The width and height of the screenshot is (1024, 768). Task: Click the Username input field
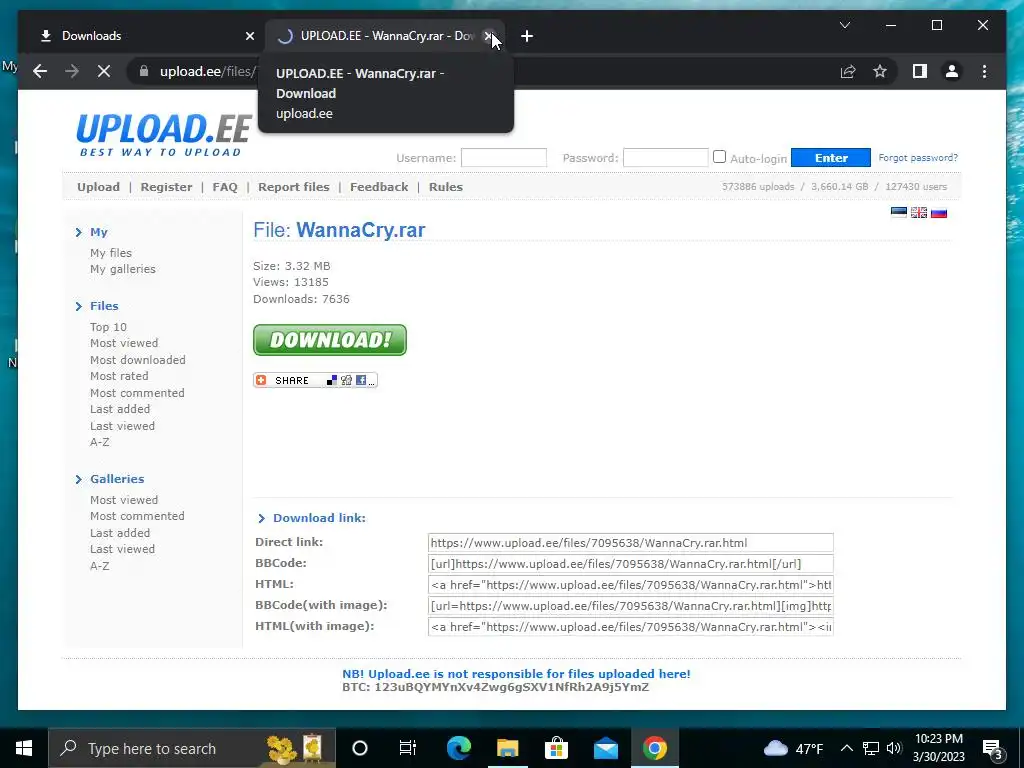pos(504,157)
